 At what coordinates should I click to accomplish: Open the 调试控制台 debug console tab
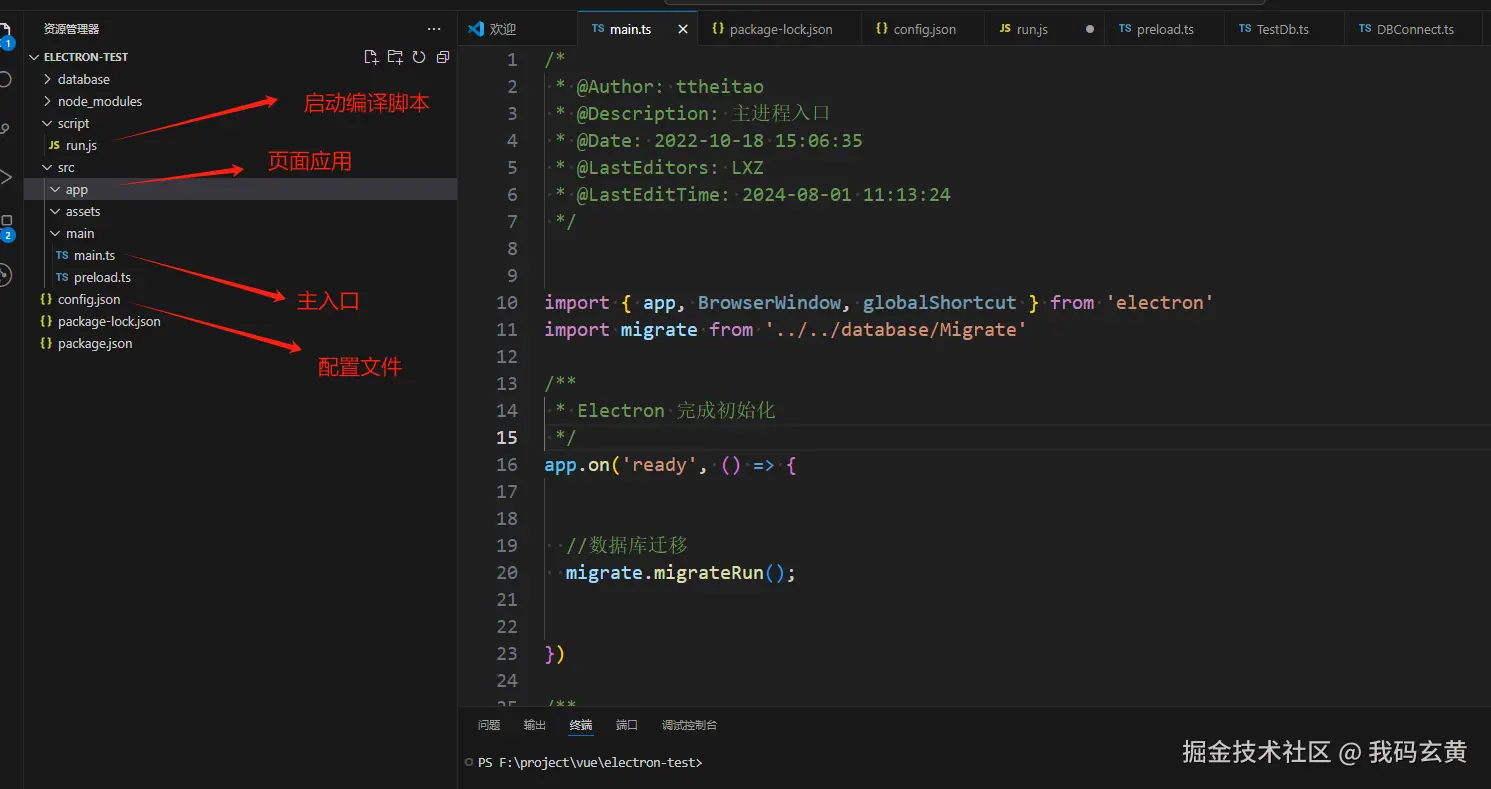click(x=689, y=725)
